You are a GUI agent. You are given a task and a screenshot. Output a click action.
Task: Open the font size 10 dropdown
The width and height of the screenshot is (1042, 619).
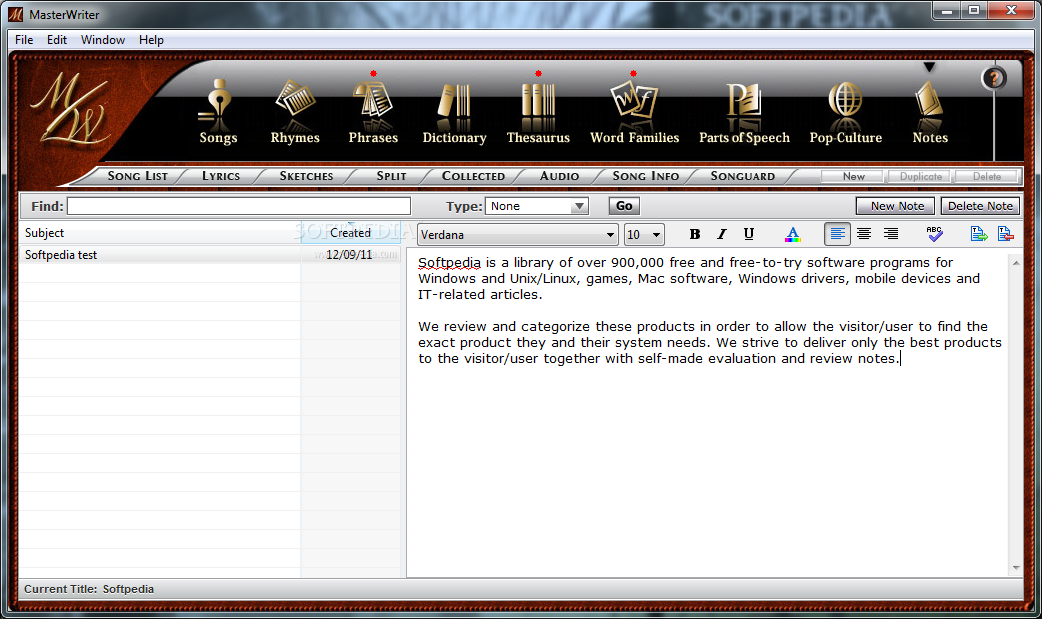(645, 235)
